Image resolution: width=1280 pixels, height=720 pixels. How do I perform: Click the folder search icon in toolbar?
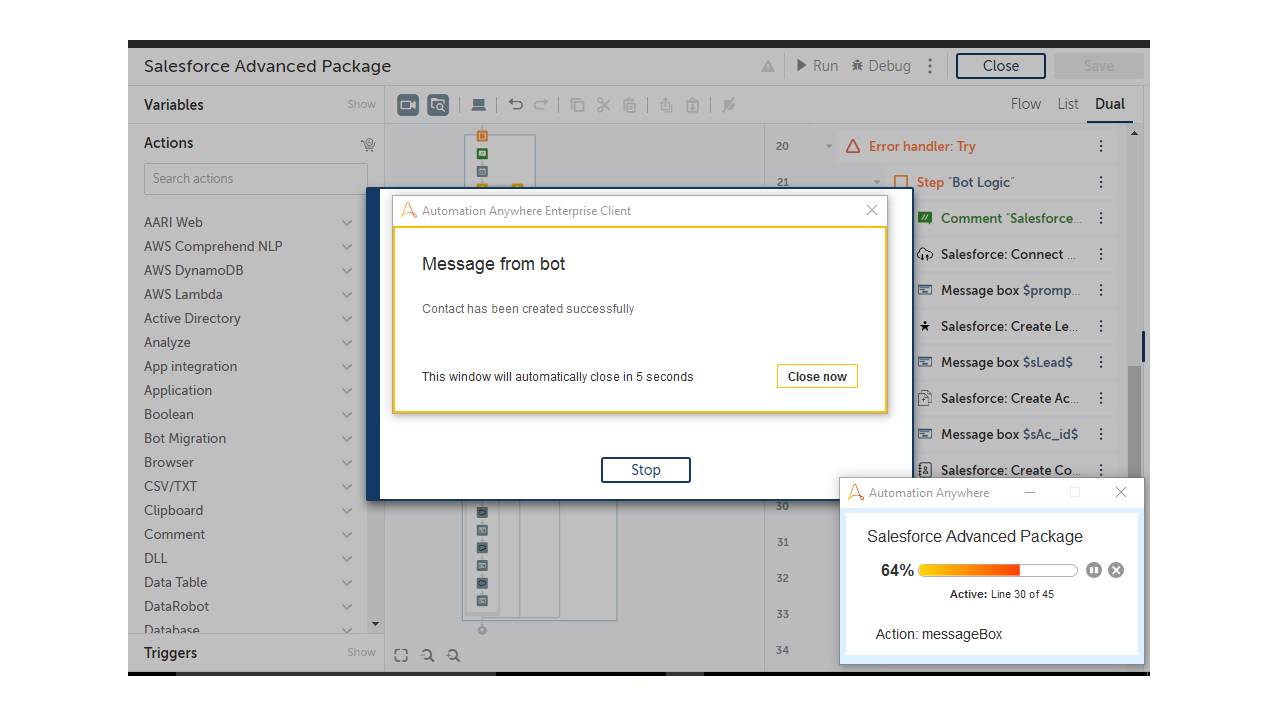[438, 105]
